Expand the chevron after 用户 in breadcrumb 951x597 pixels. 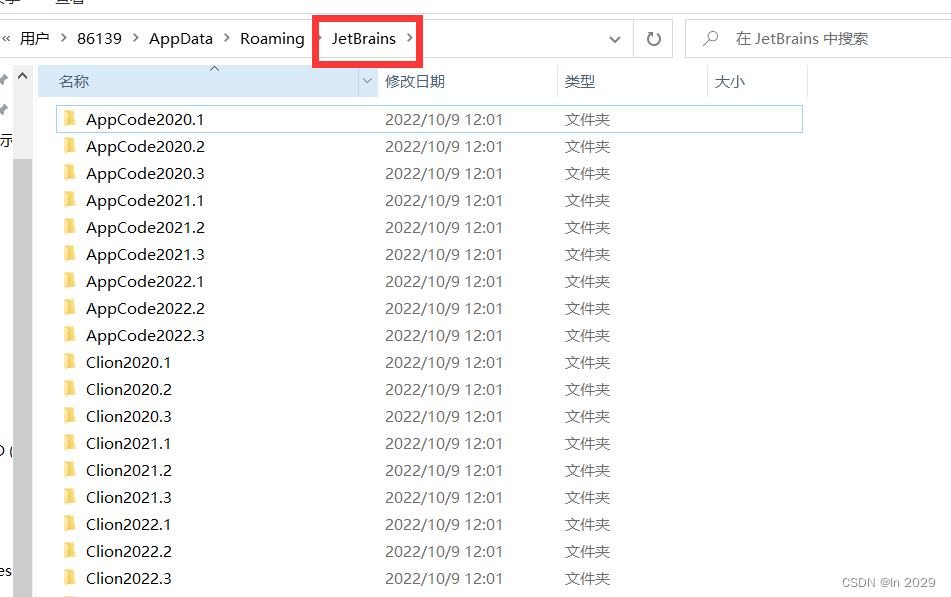coord(63,38)
